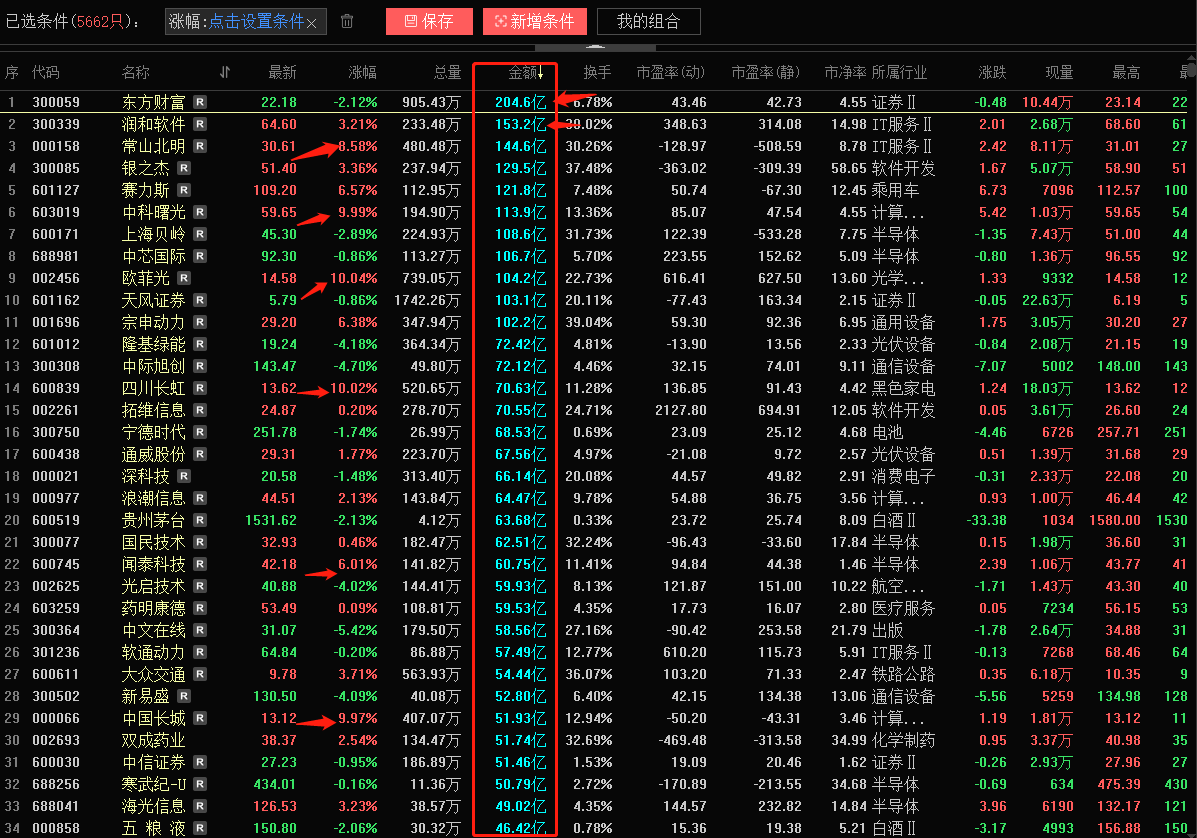Screen dimensions: 1197x838
Task: Click the R badge beside 宁德时代
Action: coord(199,432)
